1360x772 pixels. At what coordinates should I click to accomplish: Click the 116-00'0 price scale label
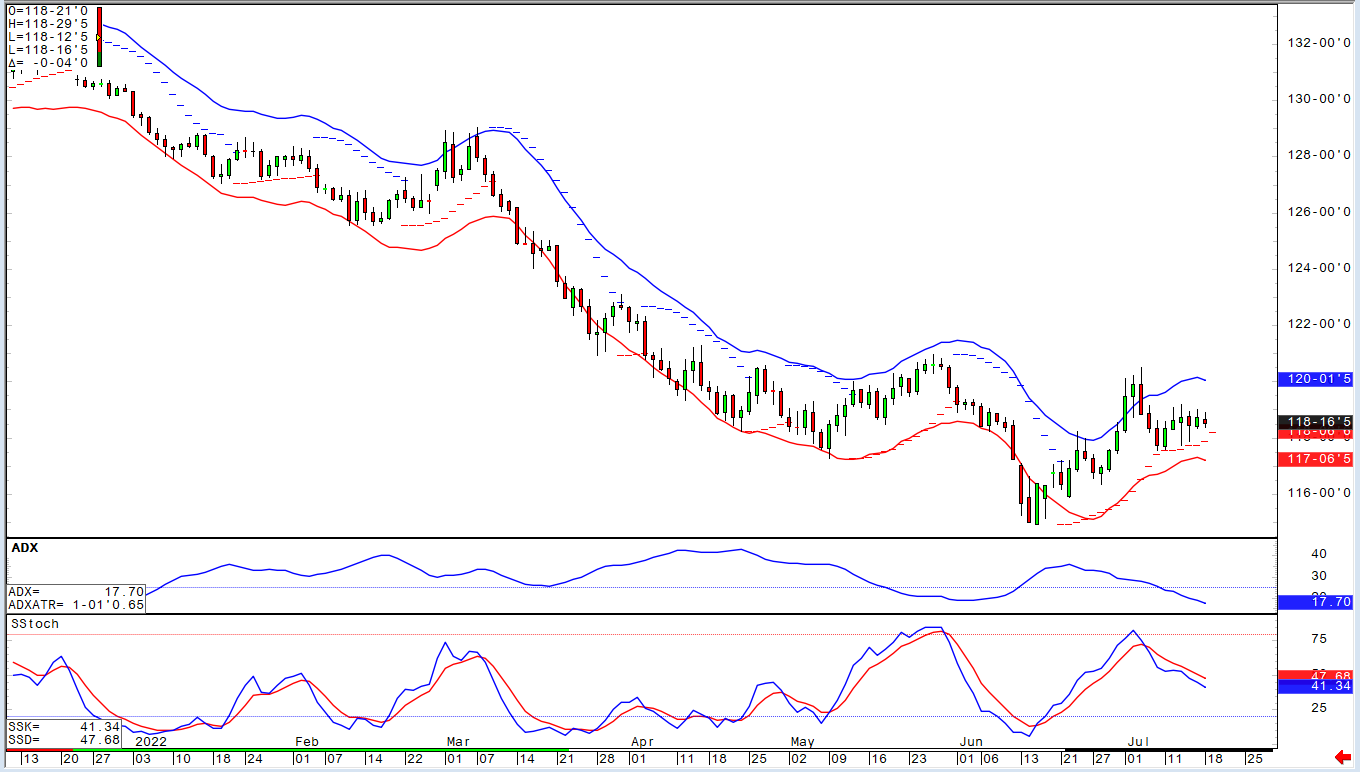click(x=1321, y=493)
